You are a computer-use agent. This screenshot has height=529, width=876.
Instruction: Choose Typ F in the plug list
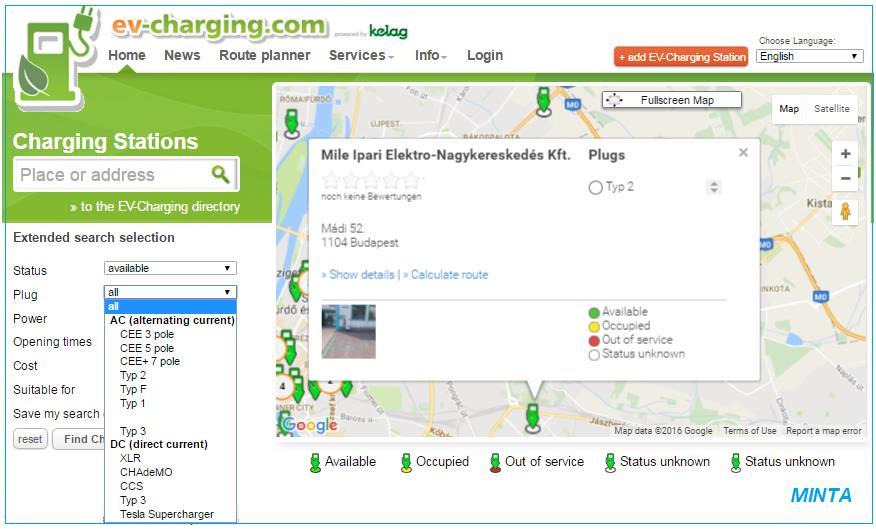coord(133,389)
